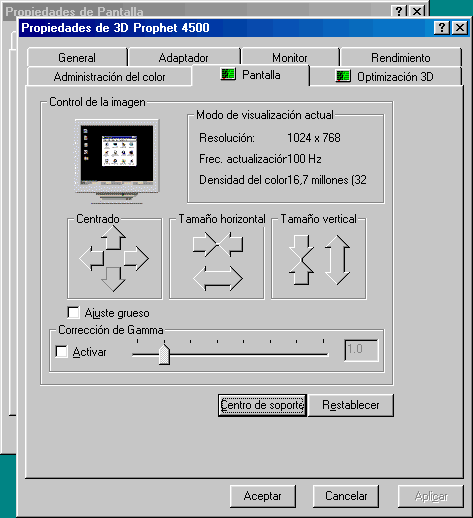Click the gamma value field showing 1.0
Viewport: 473px width, 518px height.
(361, 350)
